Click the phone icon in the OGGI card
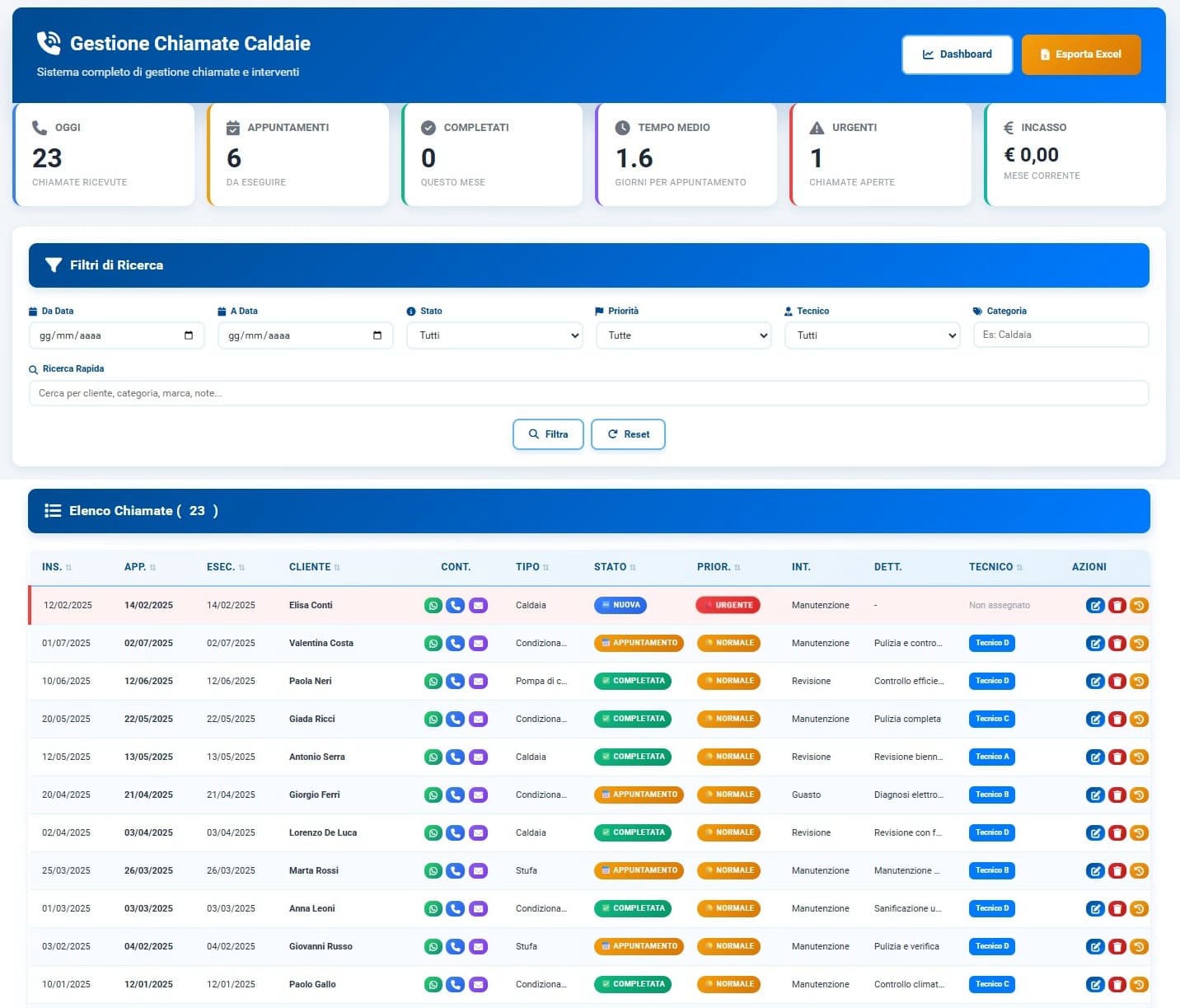 coord(39,128)
